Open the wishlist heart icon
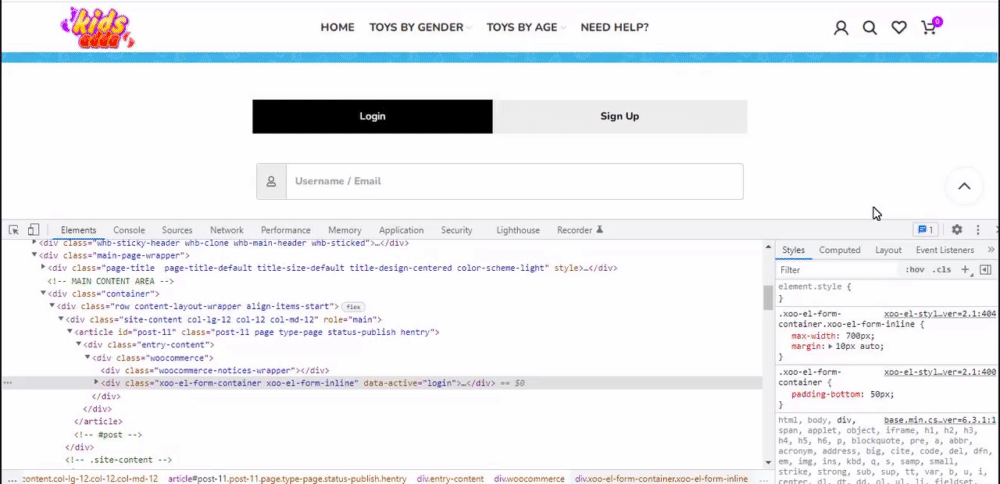The height and width of the screenshot is (484, 1000). pos(899,27)
